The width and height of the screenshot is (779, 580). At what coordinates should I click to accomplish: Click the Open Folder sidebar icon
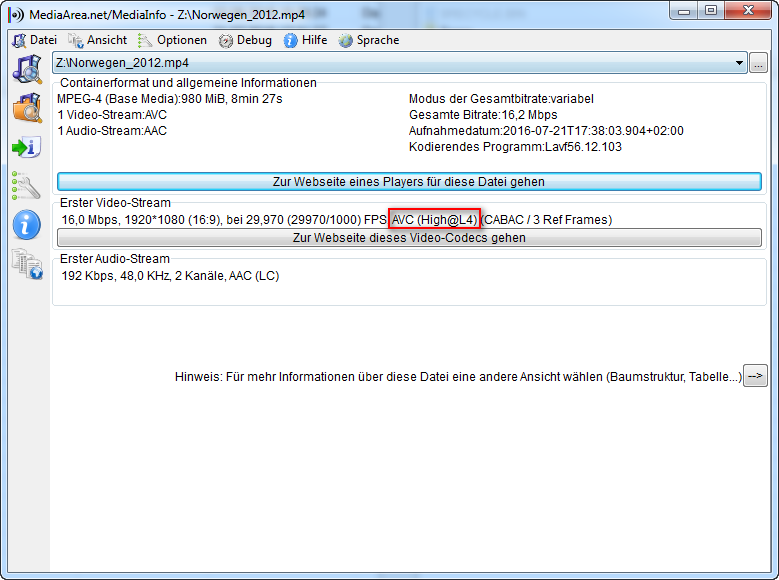click(x=25, y=108)
